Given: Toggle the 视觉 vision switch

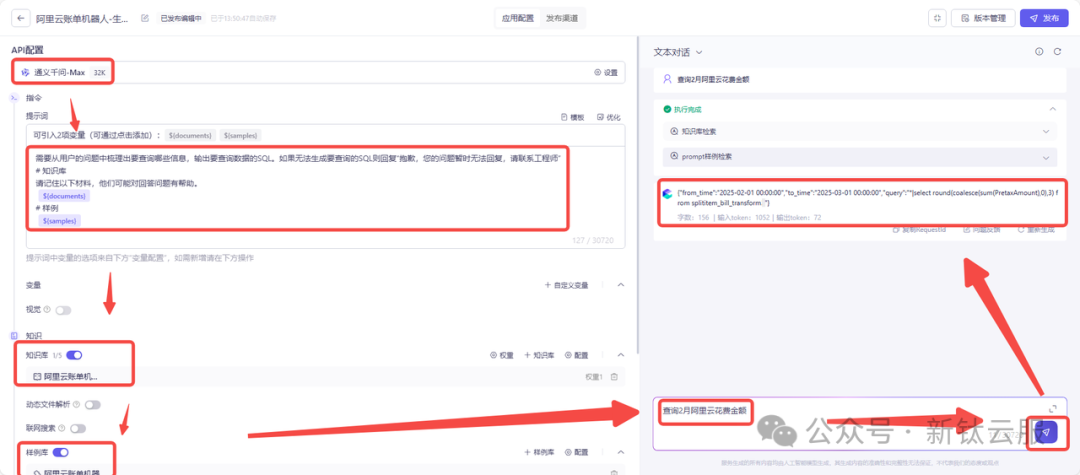Looking at the screenshot, I should [63, 310].
